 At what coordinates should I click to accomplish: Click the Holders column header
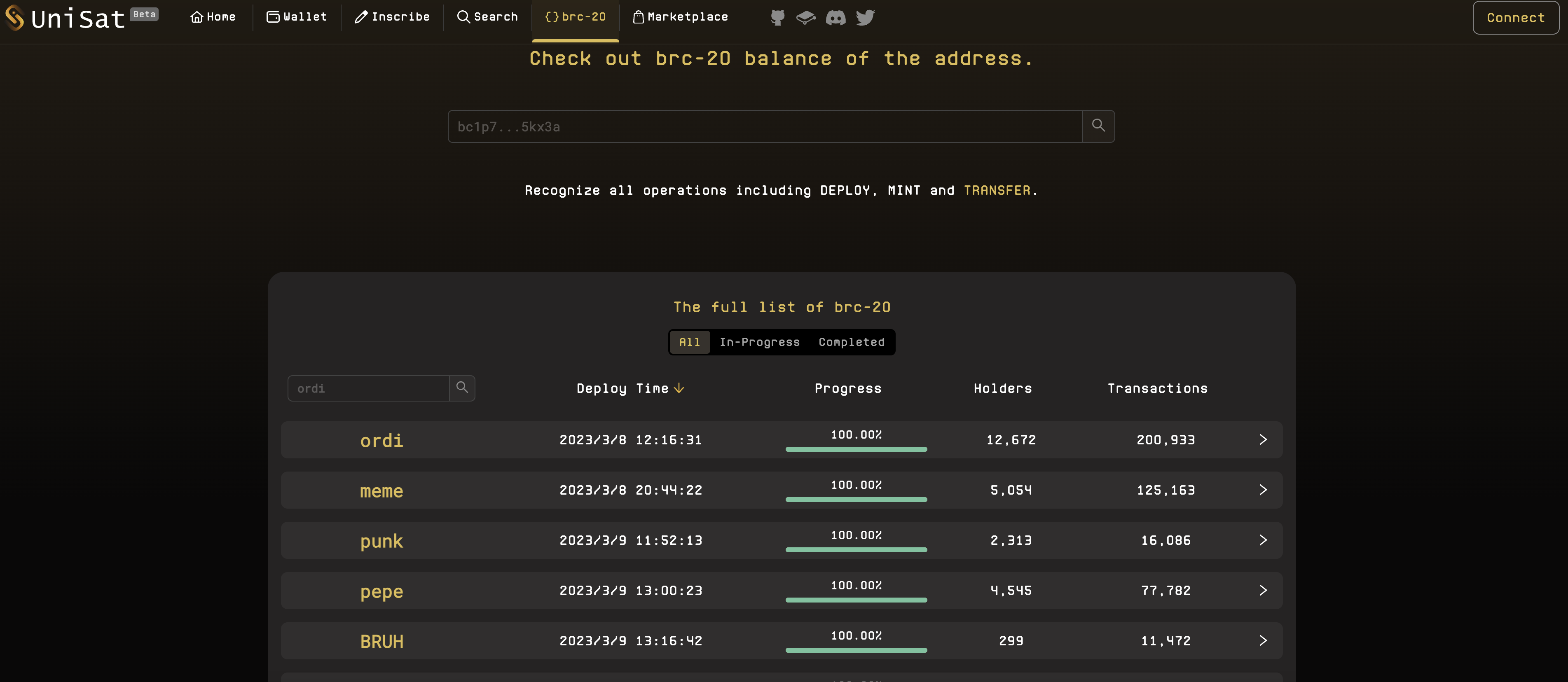(x=1002, y=388)
